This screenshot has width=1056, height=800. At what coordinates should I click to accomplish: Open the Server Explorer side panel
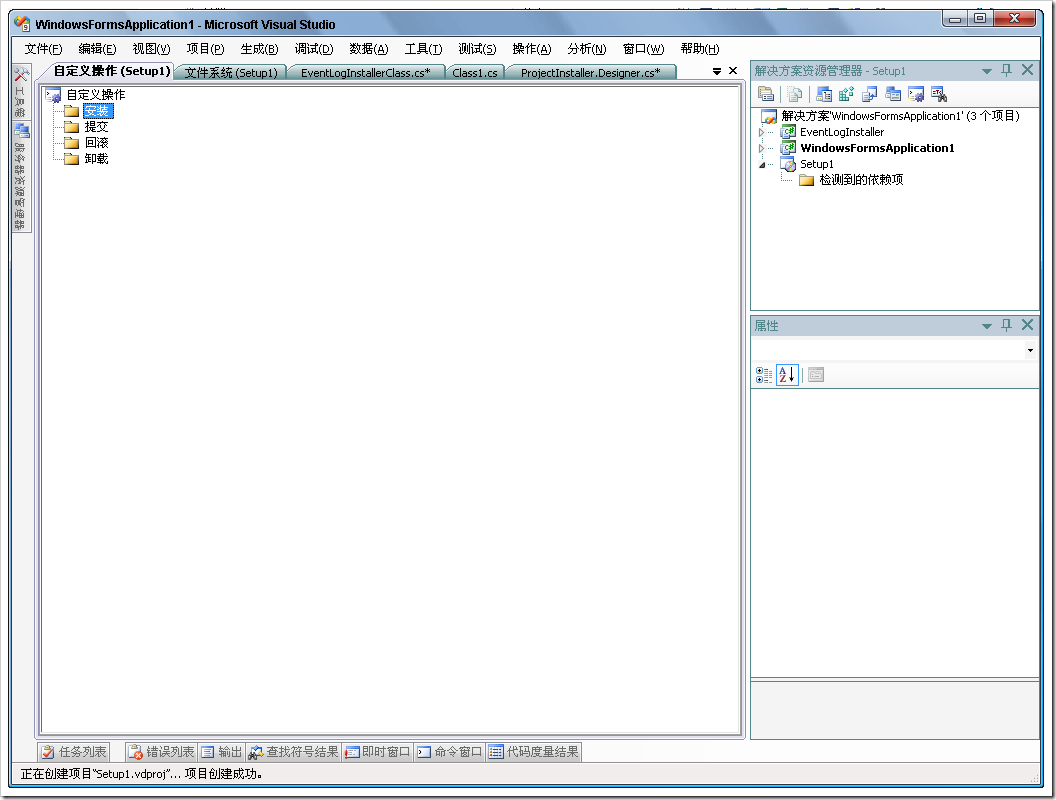pos(21,176)
